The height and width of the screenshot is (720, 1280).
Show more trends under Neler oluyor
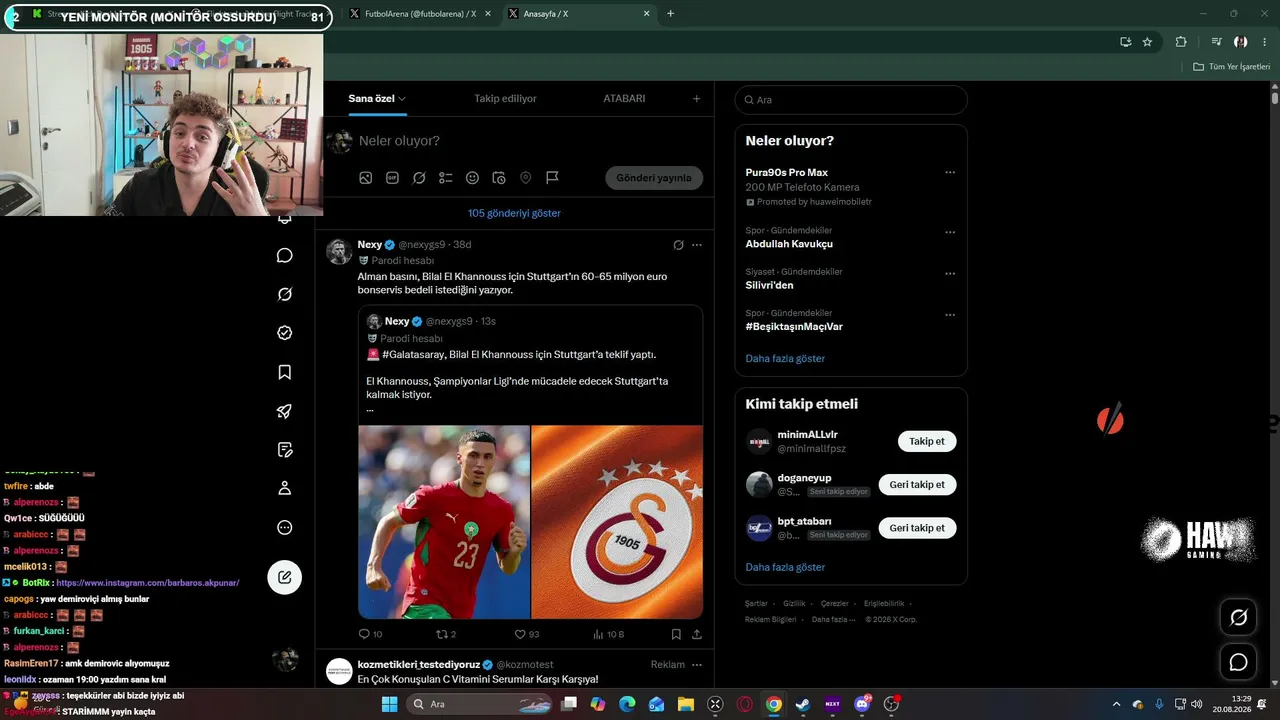point(785,358)
